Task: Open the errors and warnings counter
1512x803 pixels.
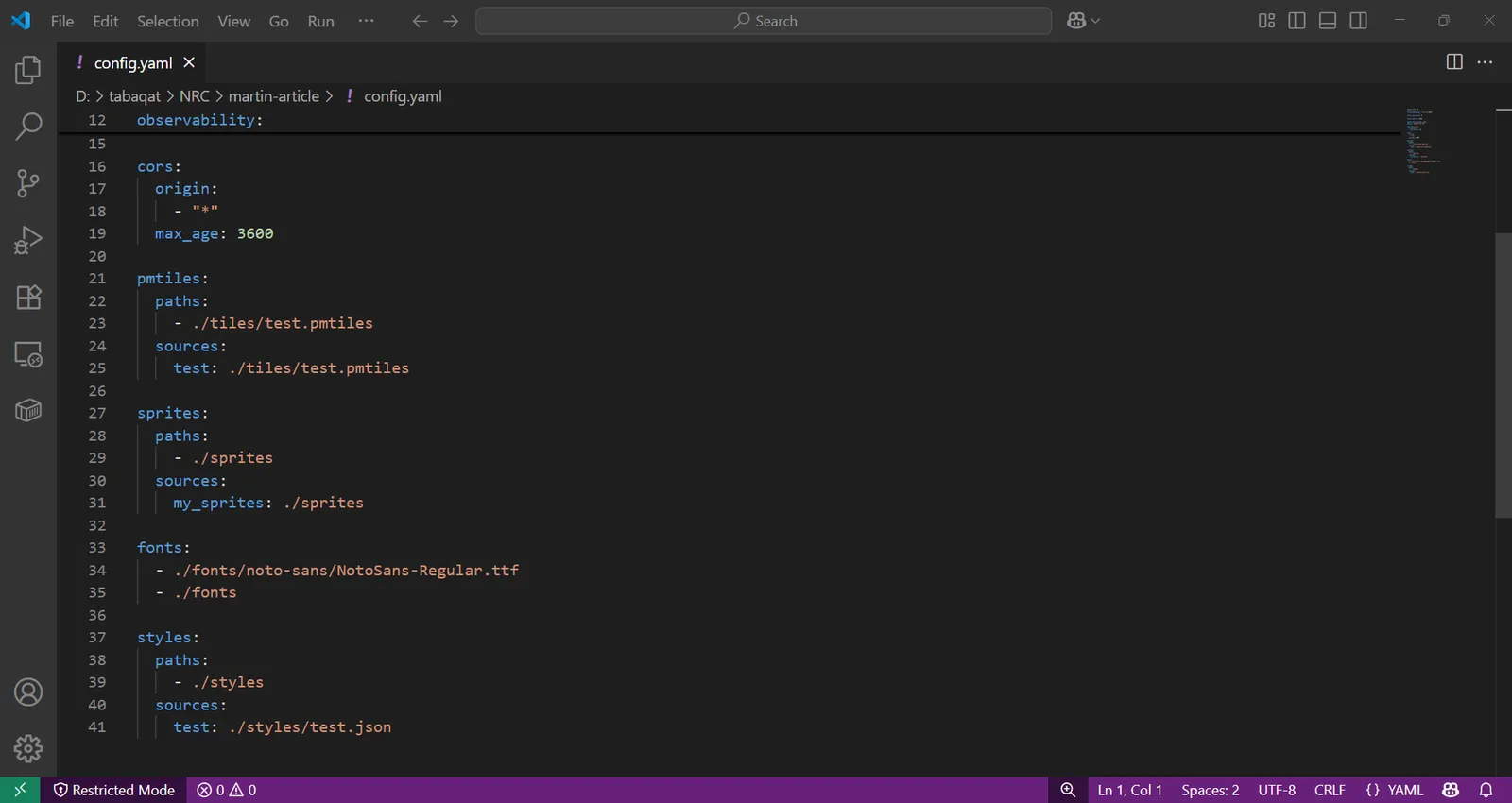Action: point(227,790)
